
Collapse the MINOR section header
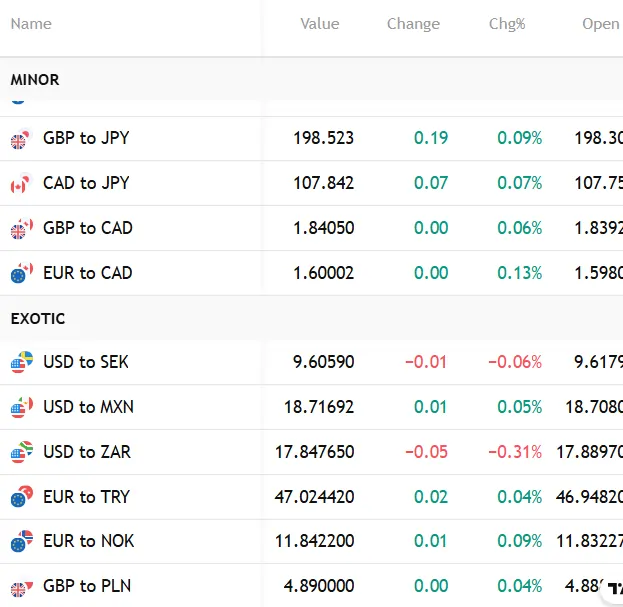coord(35,80)
